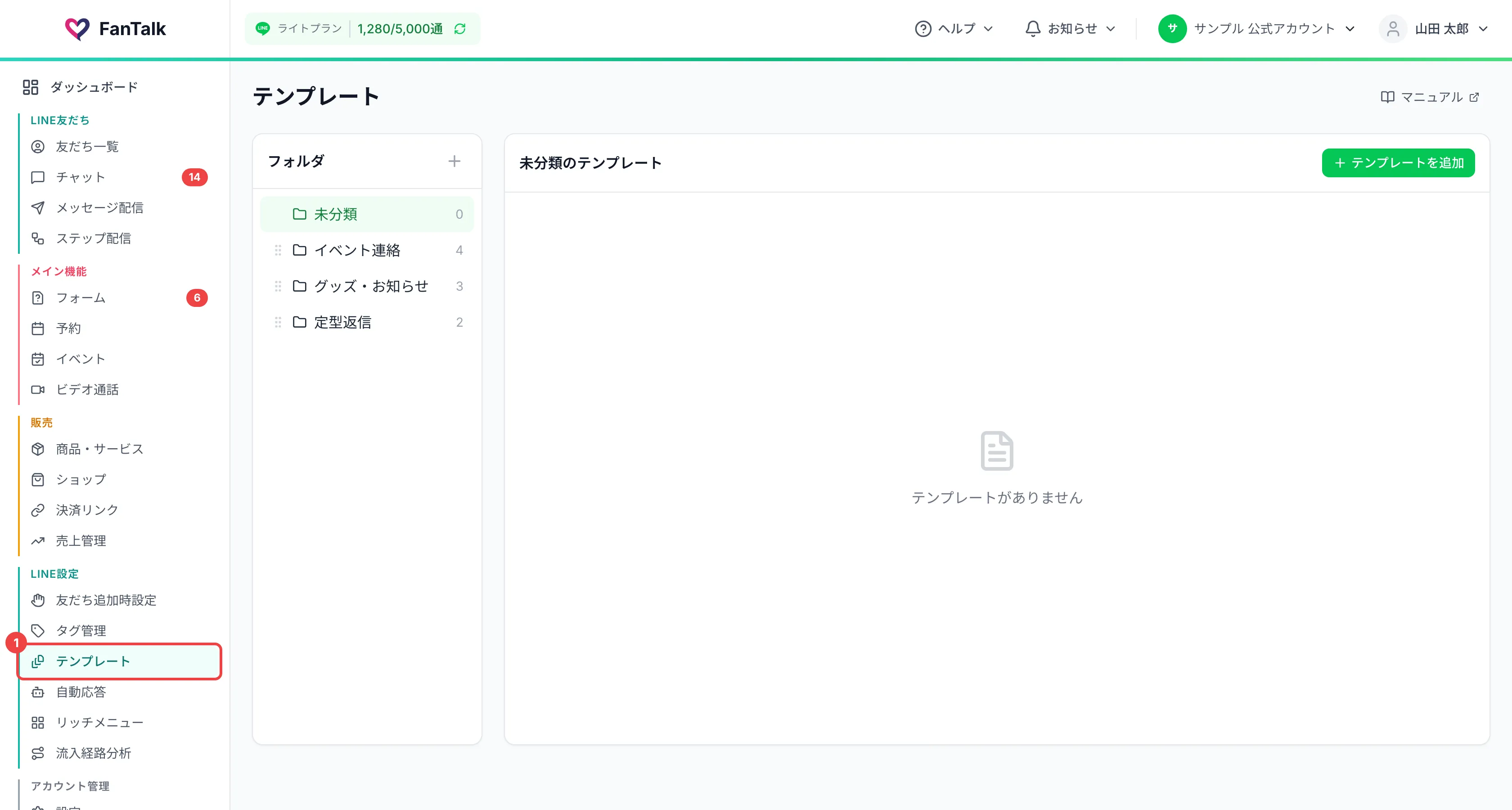
Task: Open the マニュアル link
Action: [x=1430, y=97]
